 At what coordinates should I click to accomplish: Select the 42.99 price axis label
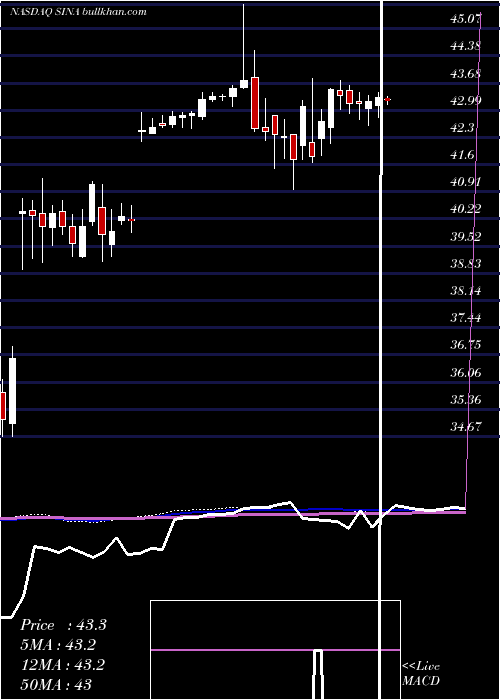(x=466, y=100)
